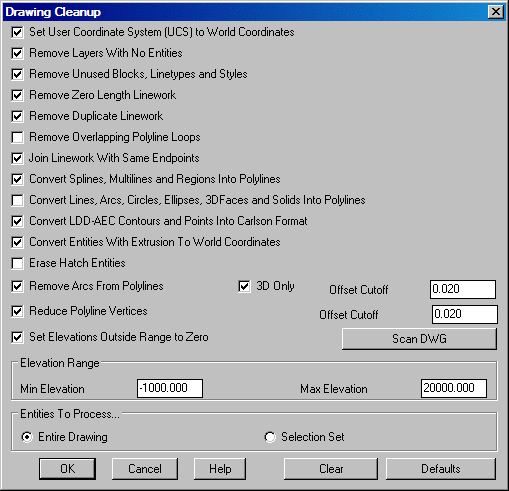Clear all options with Clear button
This screenshot has height=491, width=509.
(x=331, y=469)
